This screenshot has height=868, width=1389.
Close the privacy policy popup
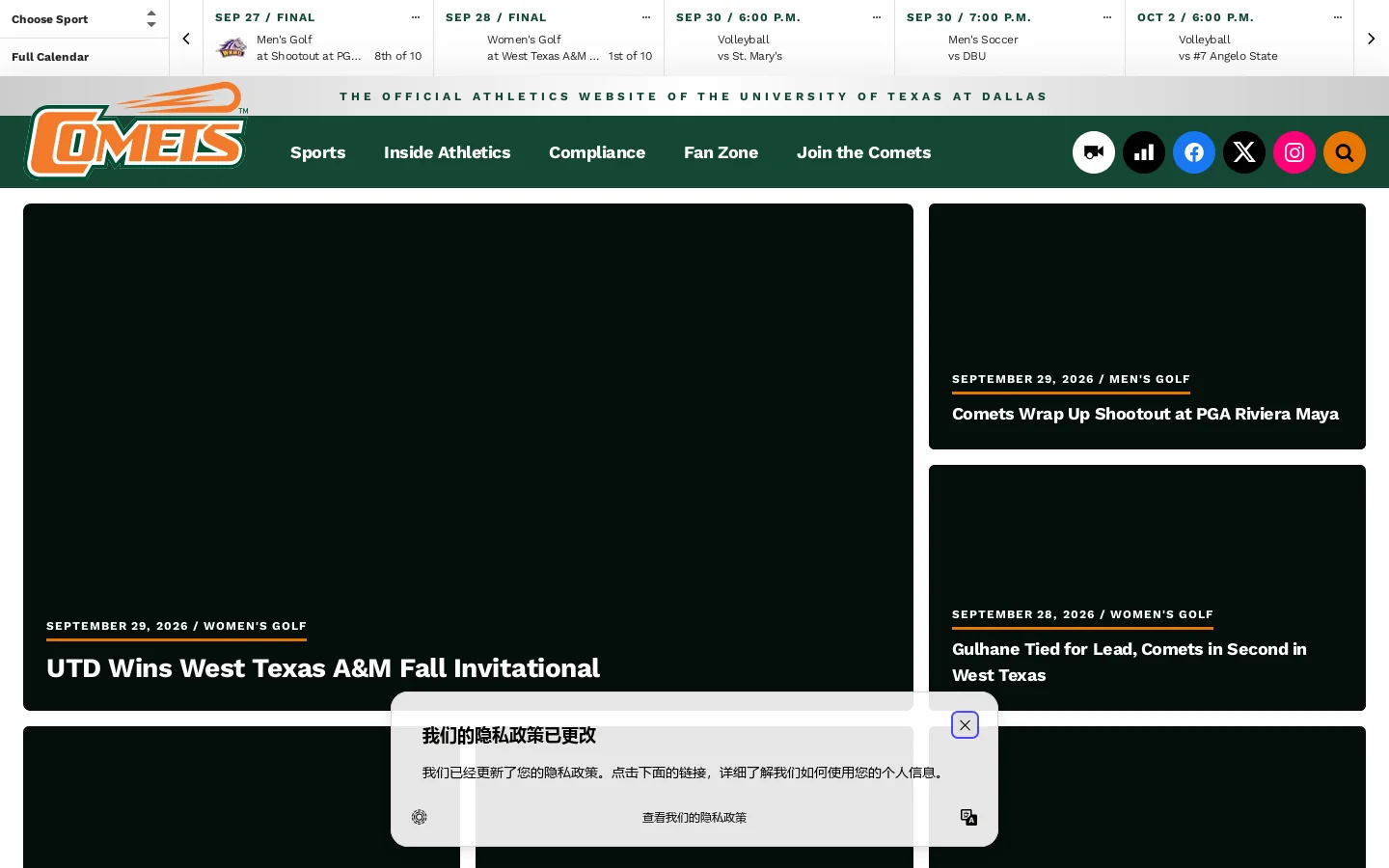pyautogui.click(x=965, y=725)
